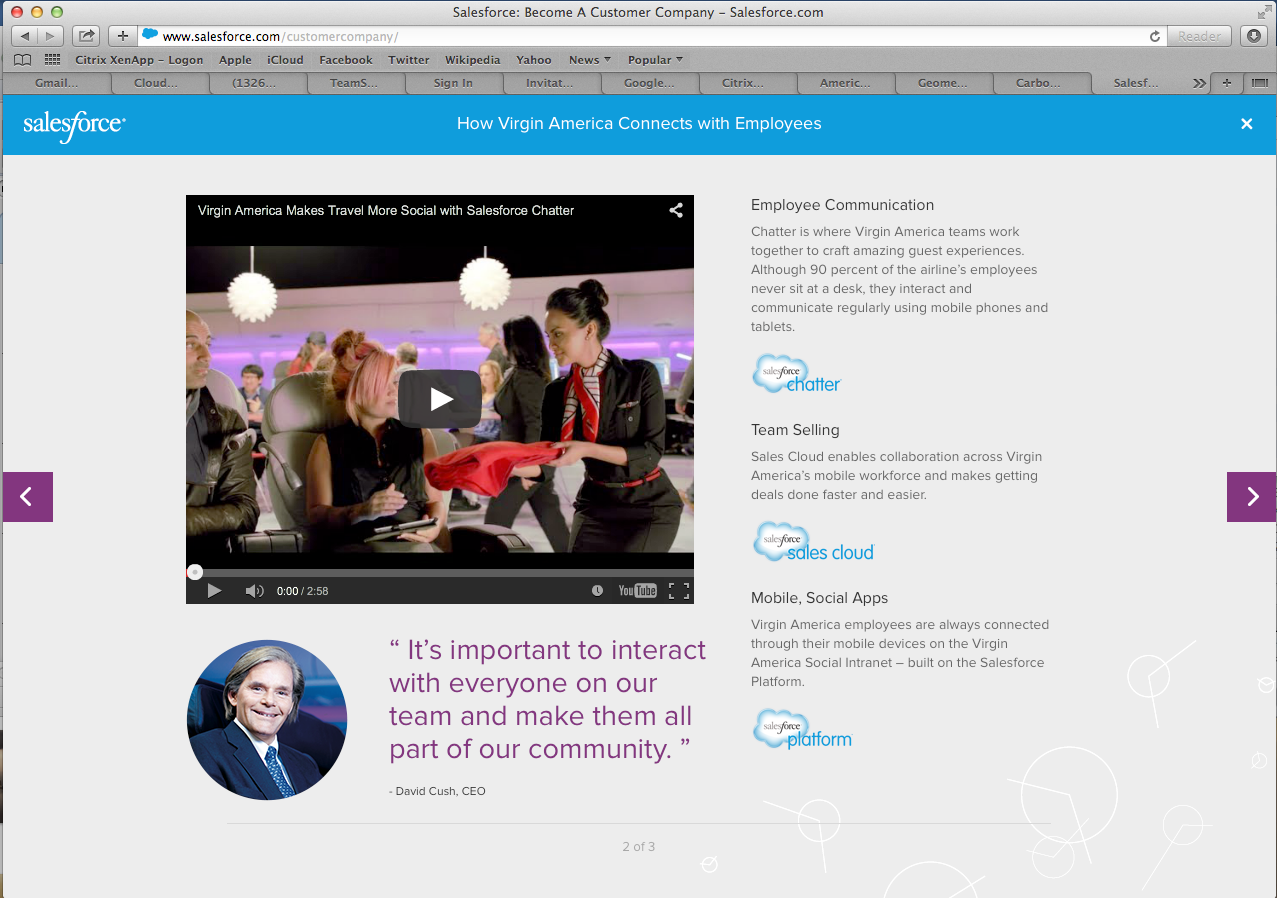1277x898 pixels.
Task: Go to previous slide with left arrow
Action: (x=27, y=497)
